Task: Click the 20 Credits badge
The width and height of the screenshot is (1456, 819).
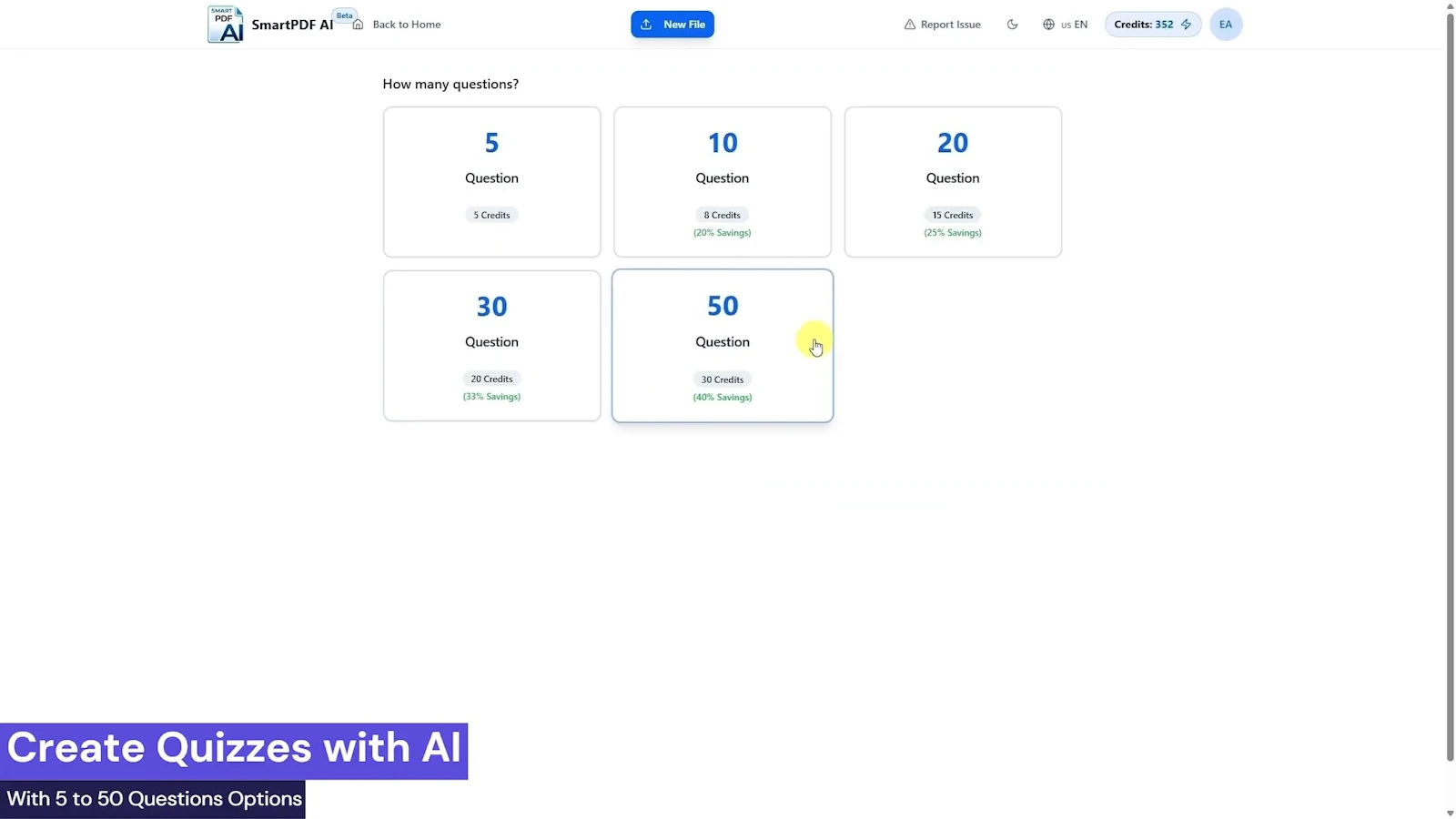Action: (x=491, y=379)
